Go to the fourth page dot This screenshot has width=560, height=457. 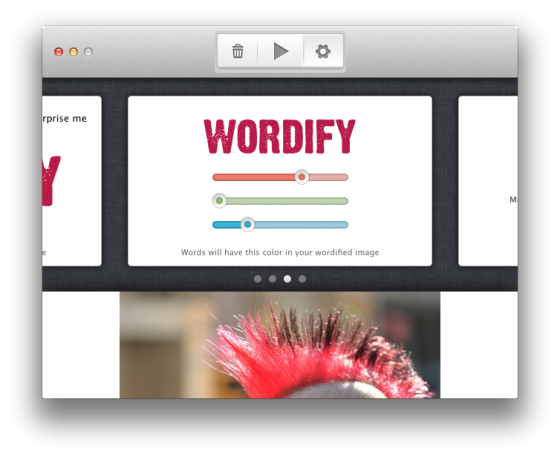coord(302,279)
